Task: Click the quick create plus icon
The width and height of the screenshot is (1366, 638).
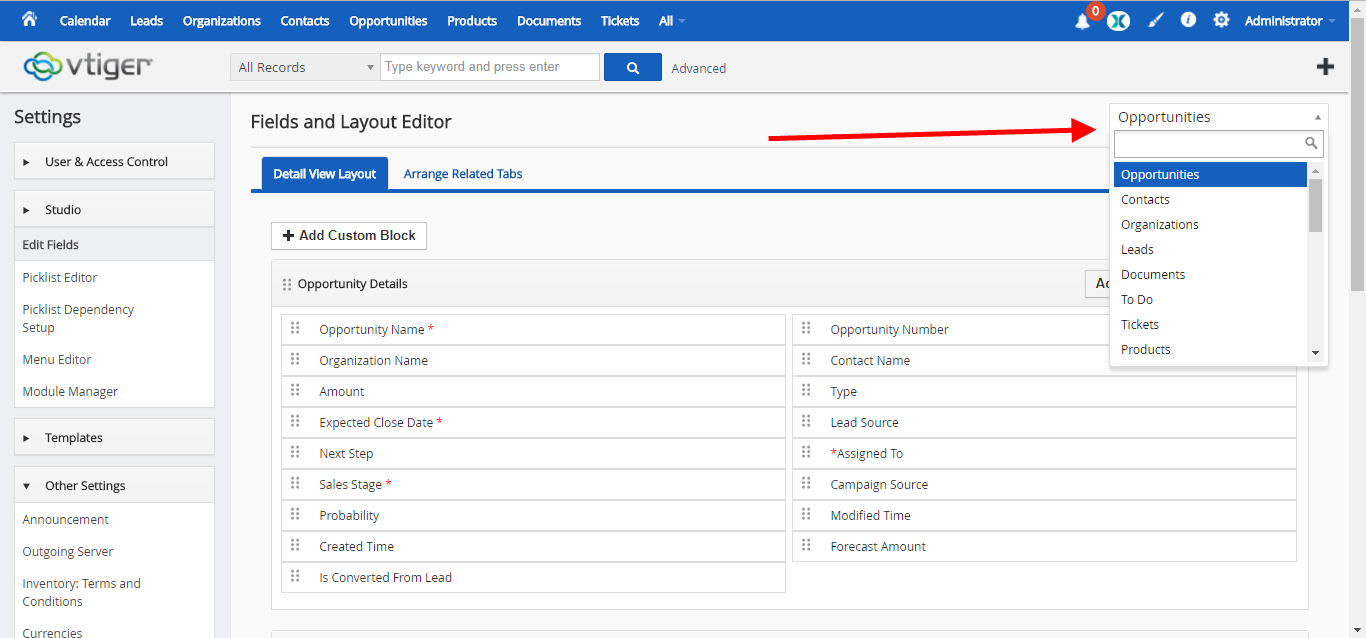Action: pyautogui.click(x=1325, y=66)
